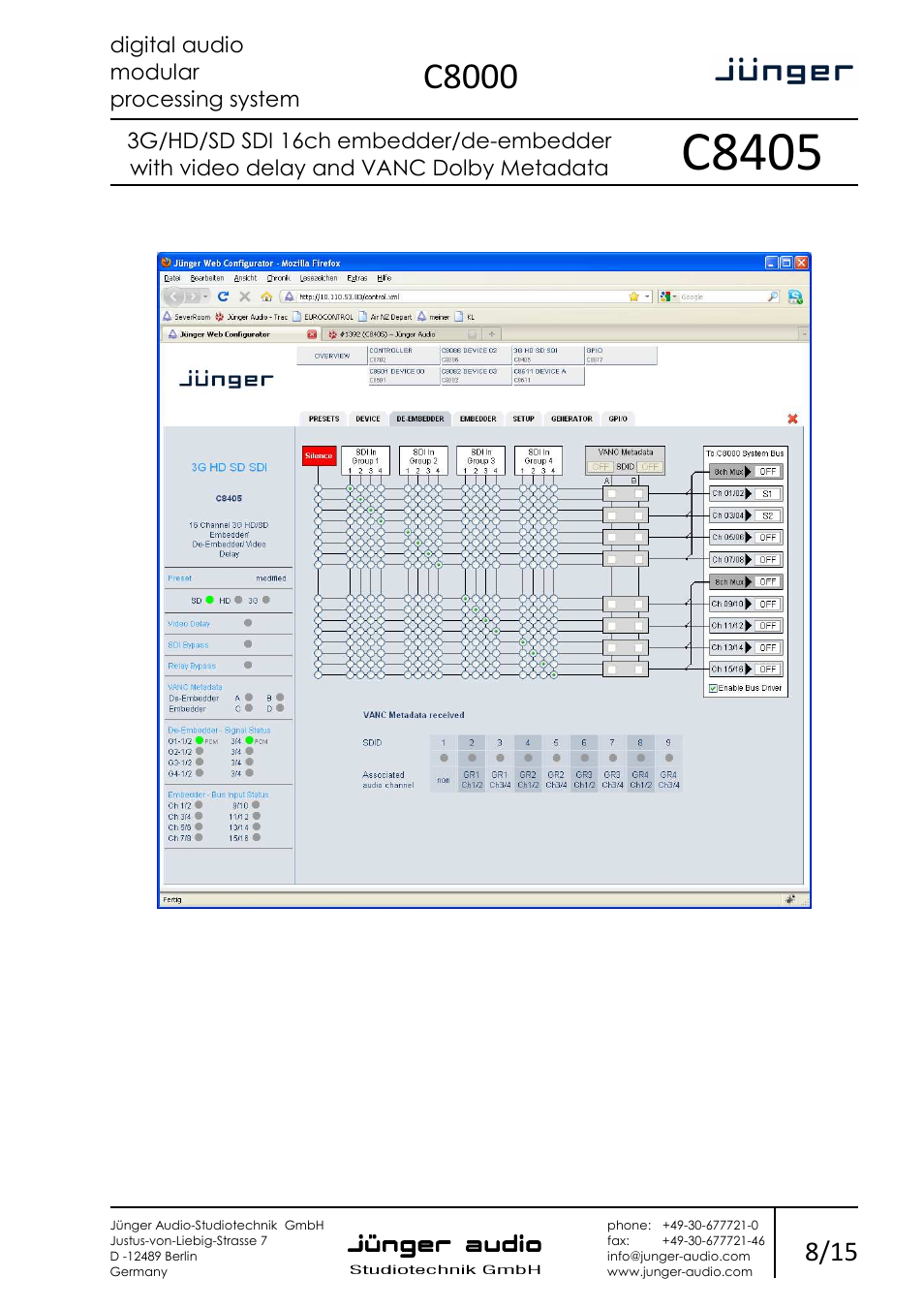The height and width of the screenshot is (1309, 924).
Task: Open the Chronik menu
Action: (278, 278)
